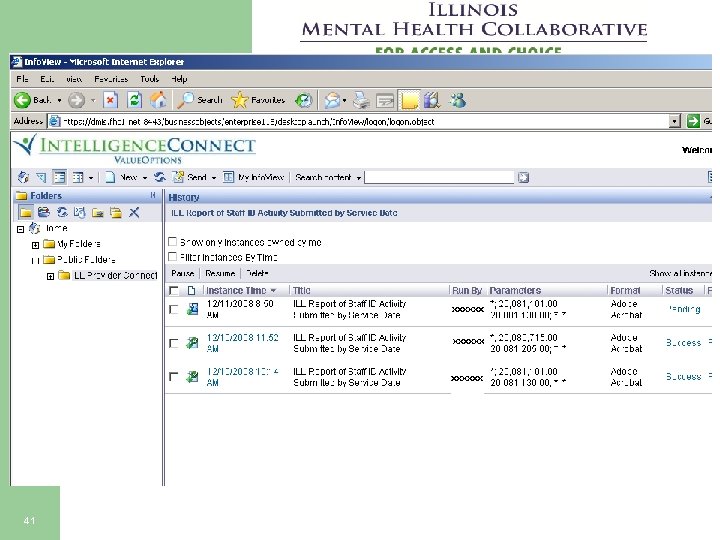The width and height of the screenshot is (720, 540).
Task: Open the View menu
Action: pyautogui.click(x=74, y=79)
